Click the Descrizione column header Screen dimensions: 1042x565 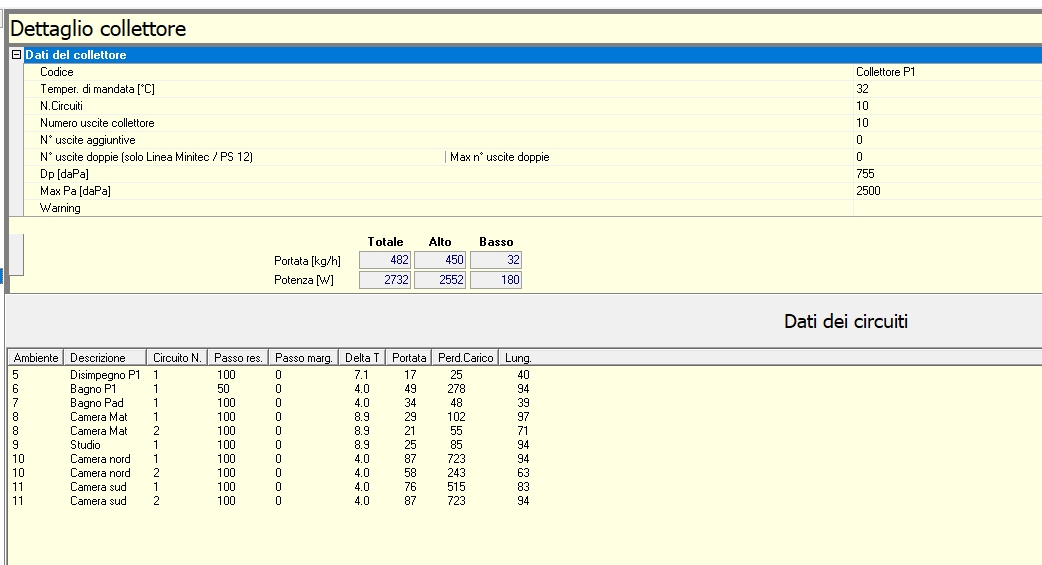click(98, 358)
